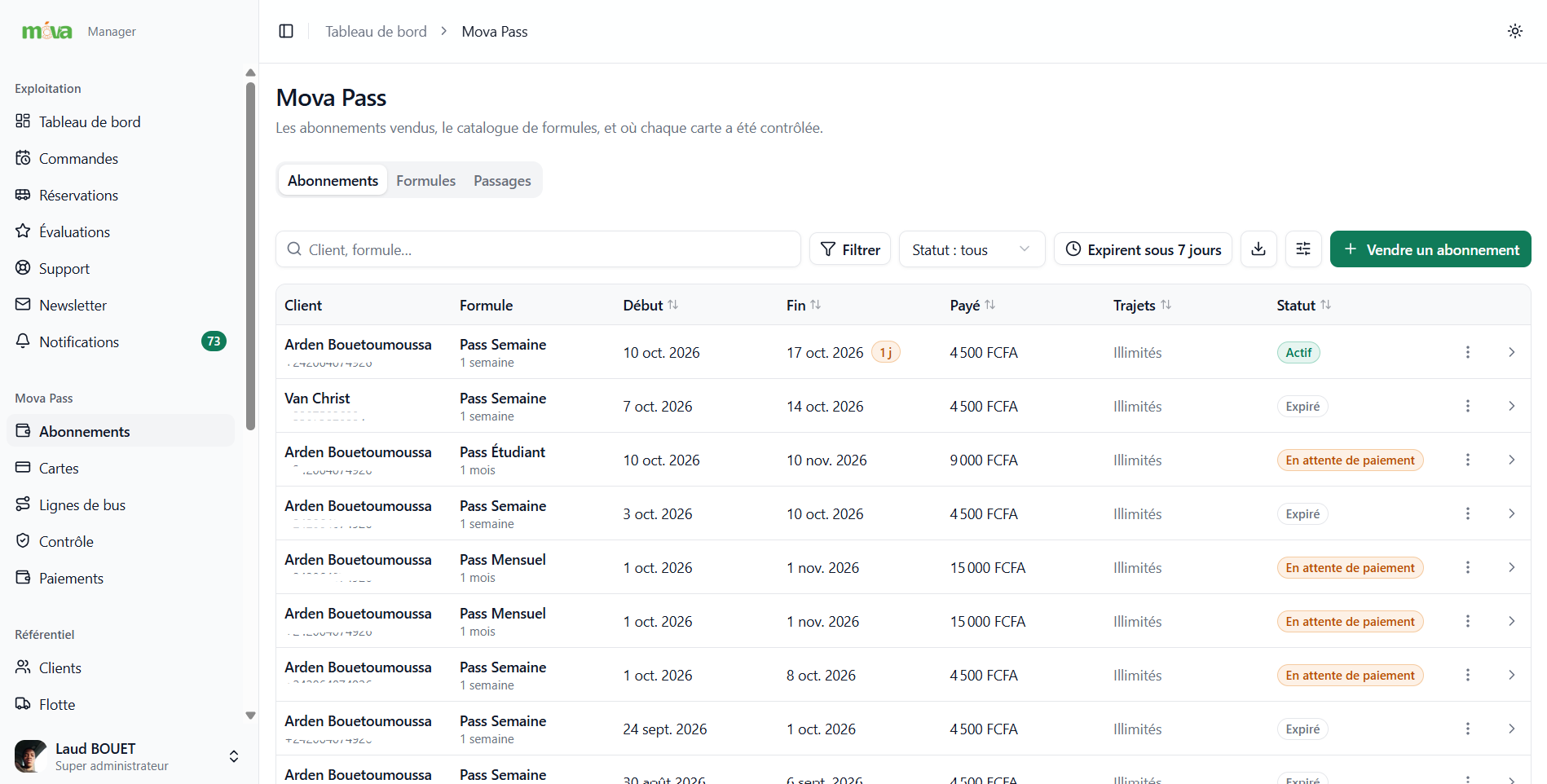Open Flotte in sidebar
The image size is (1547, 784).
(x=121, y=704)
